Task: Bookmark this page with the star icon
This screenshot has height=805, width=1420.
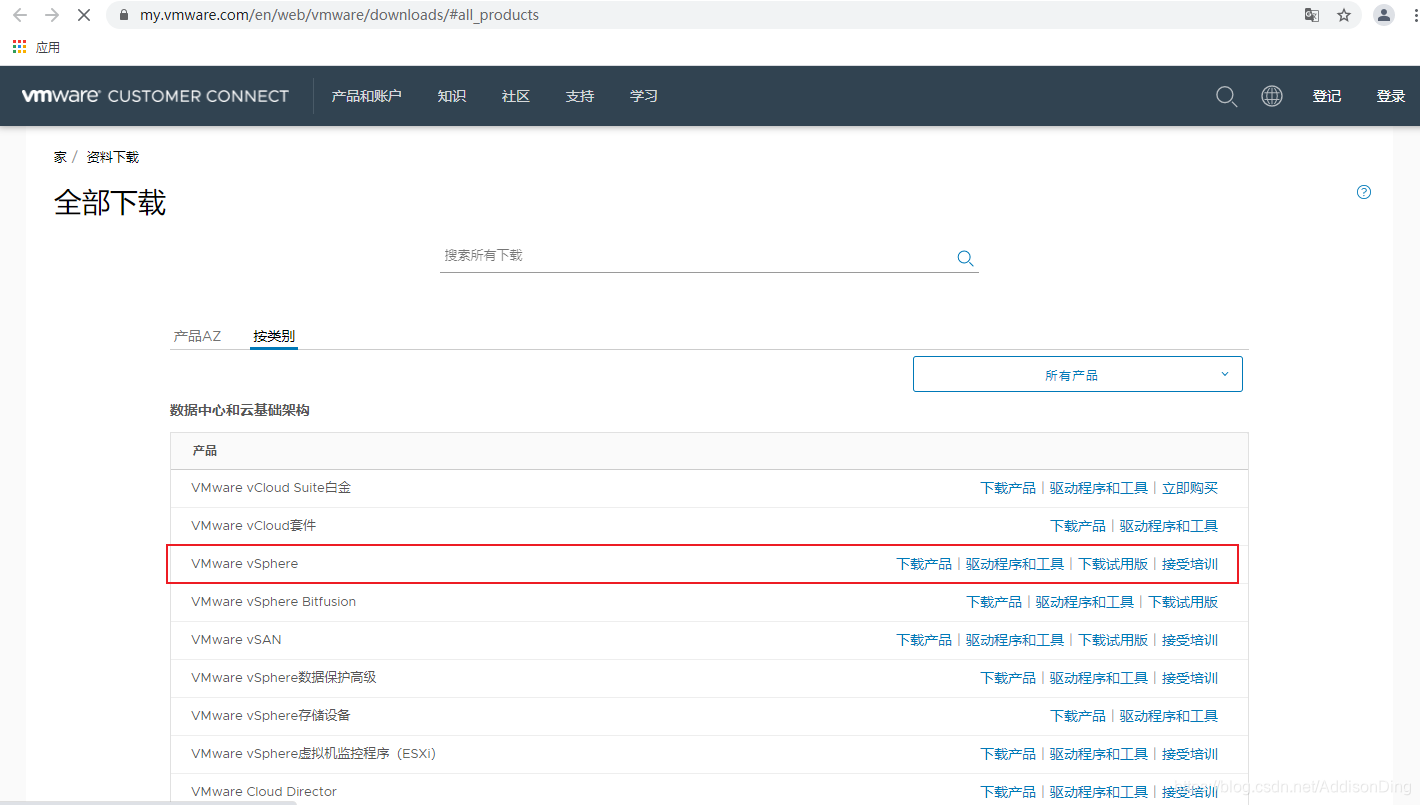Action: click(1344, 15)
